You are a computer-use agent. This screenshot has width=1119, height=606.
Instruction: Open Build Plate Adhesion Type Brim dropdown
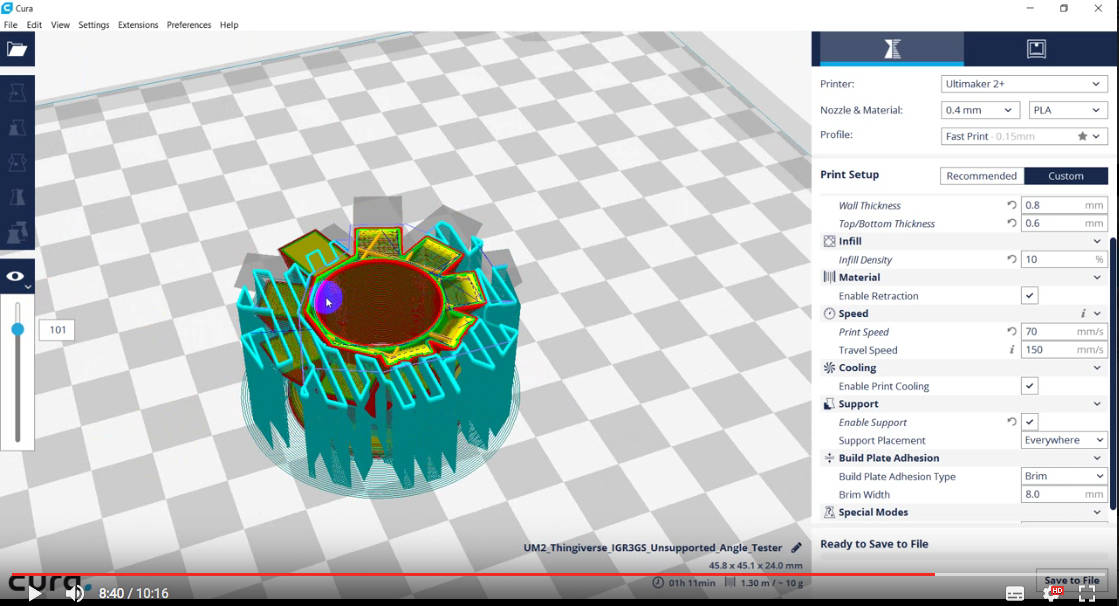pyautogui.click(x=1064, y=476)
